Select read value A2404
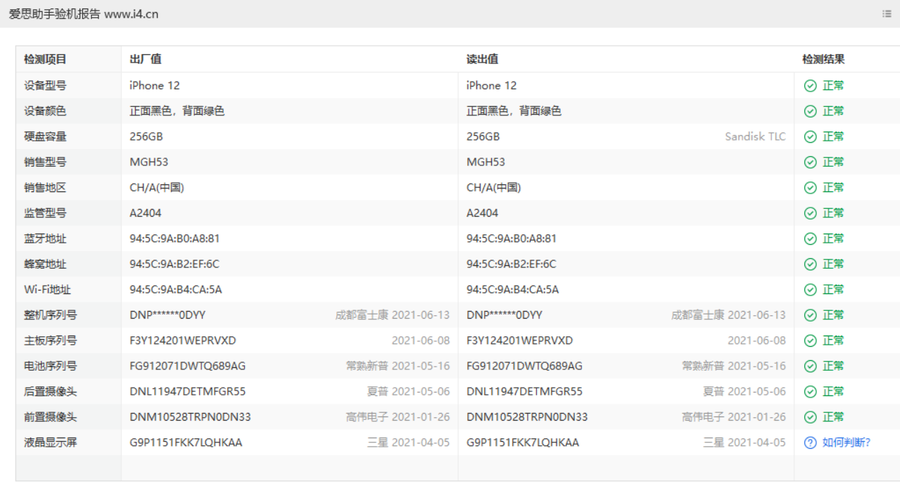 coord(482,213)
